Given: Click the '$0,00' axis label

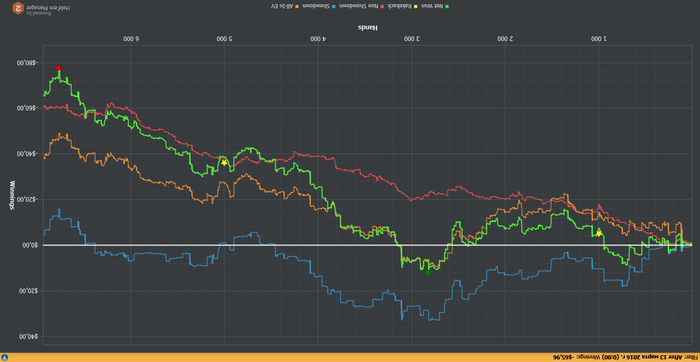Looking at the screenshot, I should 31,245.
